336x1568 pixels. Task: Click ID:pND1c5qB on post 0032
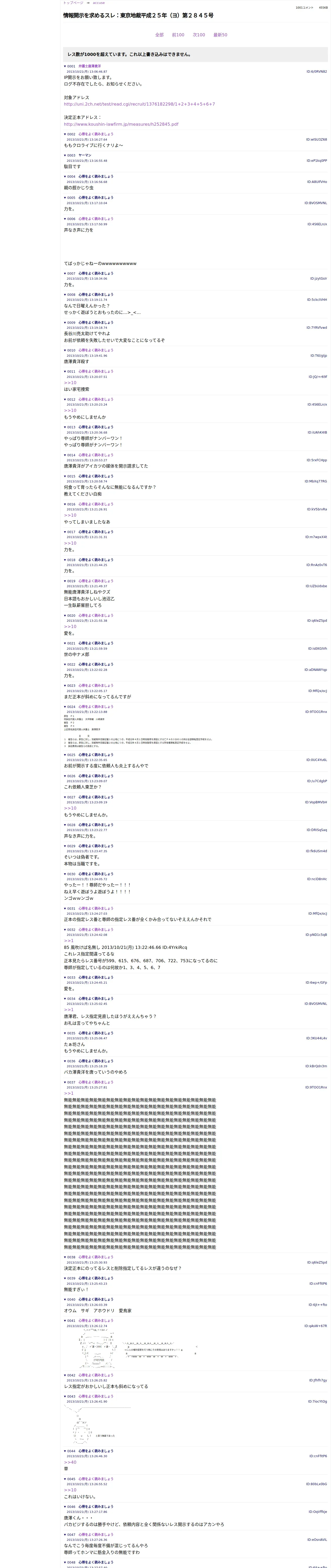[316, 935]
